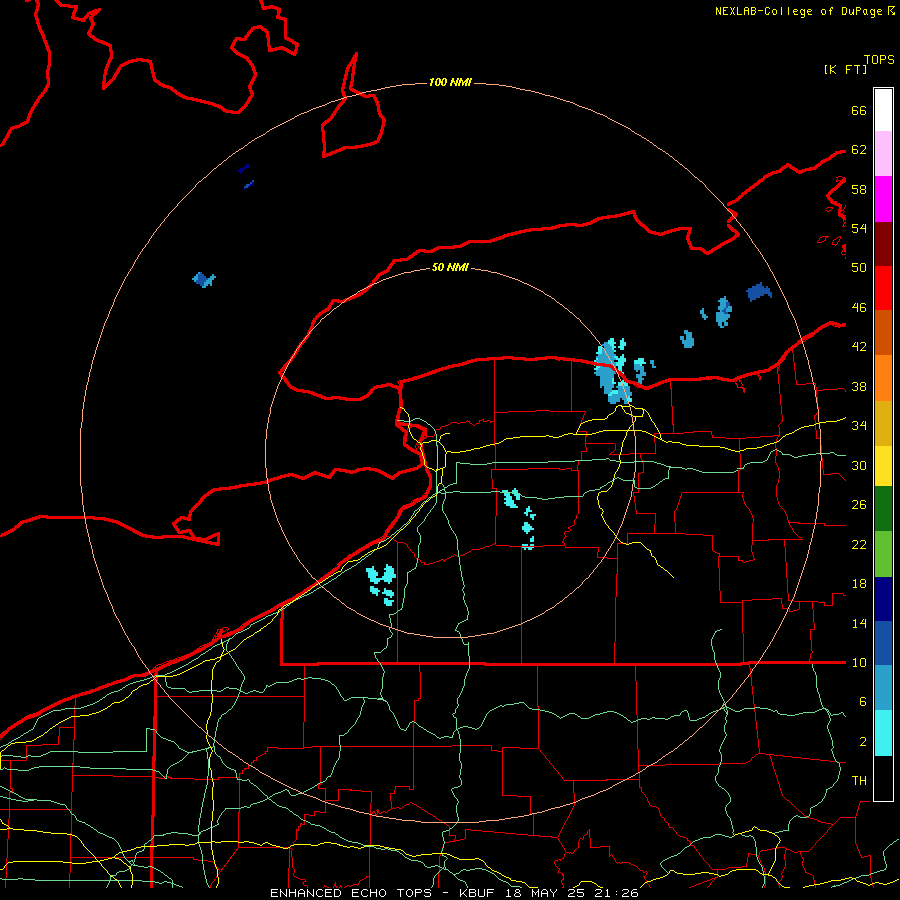Select the 46 legend value
The height and width of the screenshot is (900, 900).
pos(859,308)
